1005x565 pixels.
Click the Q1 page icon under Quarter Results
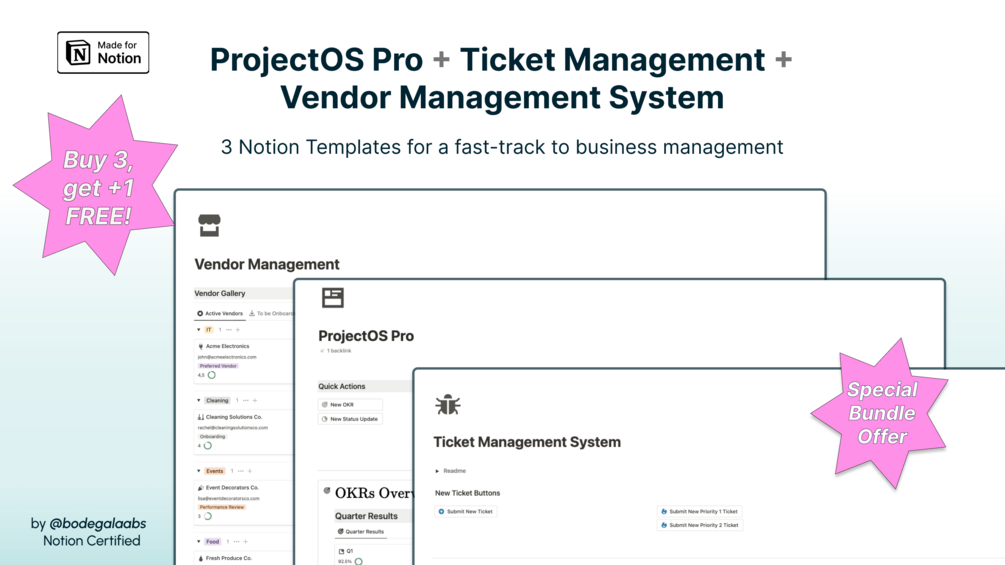click(341, 551)
